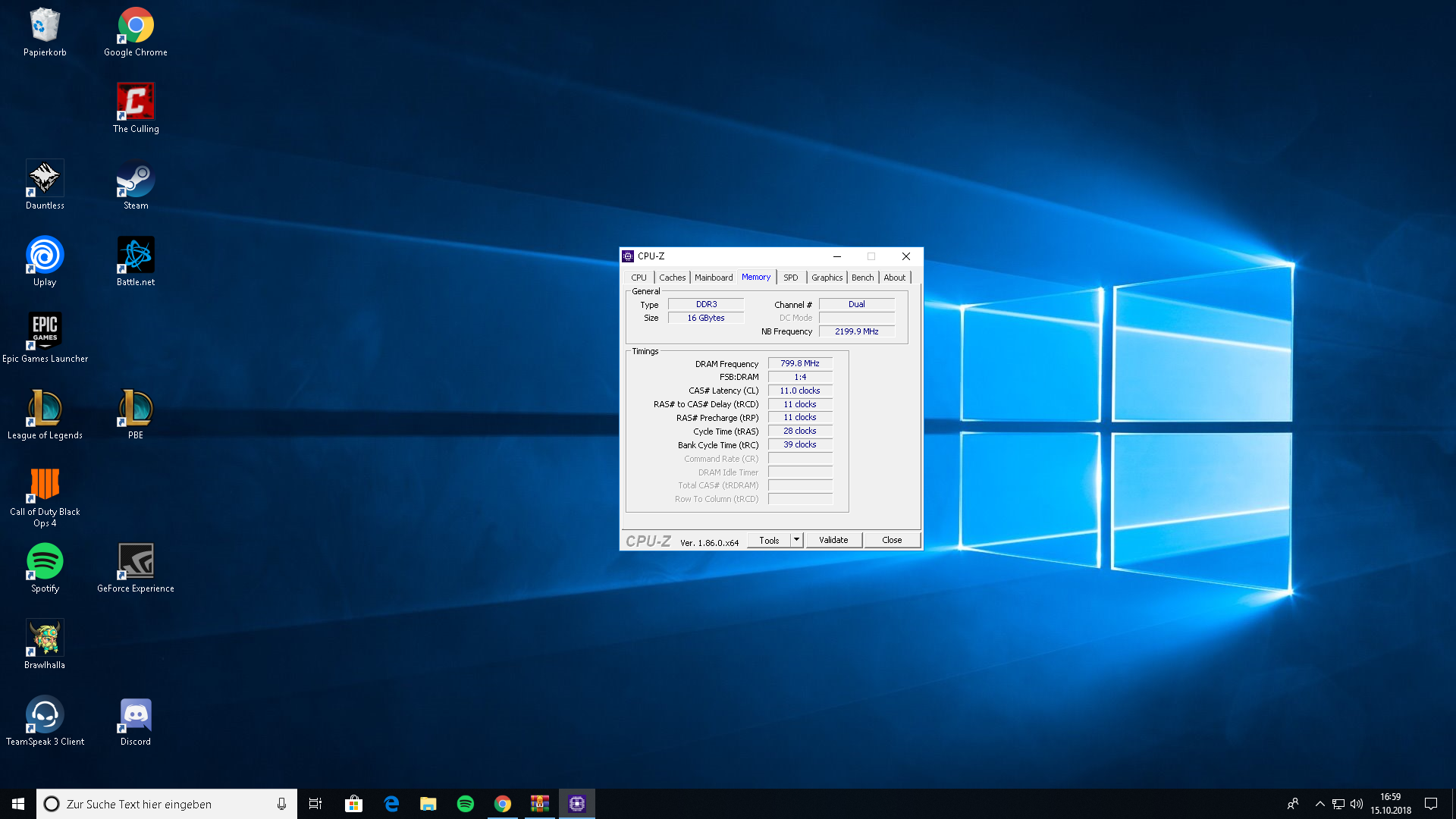1456x819 pixels.
Task: Open the Mainboard tab in CPU-Z
Action: point(713,278)
